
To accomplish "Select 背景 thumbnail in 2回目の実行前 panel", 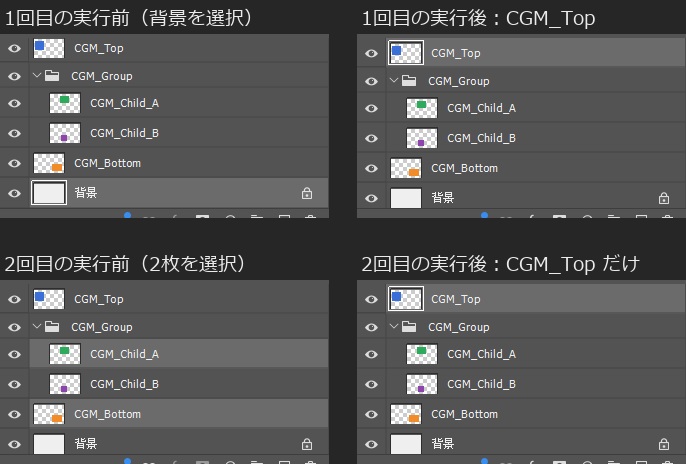I will point(49,444).
